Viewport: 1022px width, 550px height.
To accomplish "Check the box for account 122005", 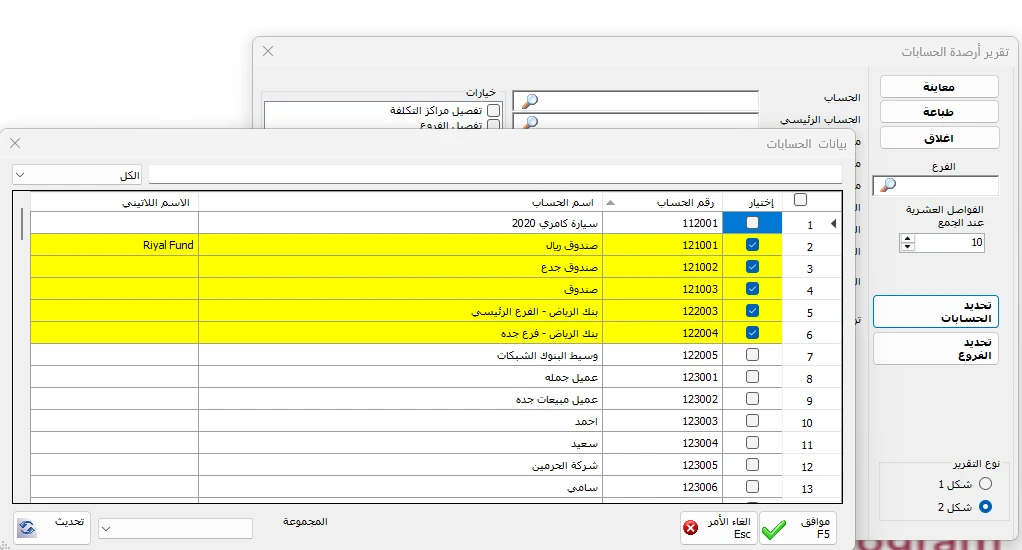I will 752,355.
